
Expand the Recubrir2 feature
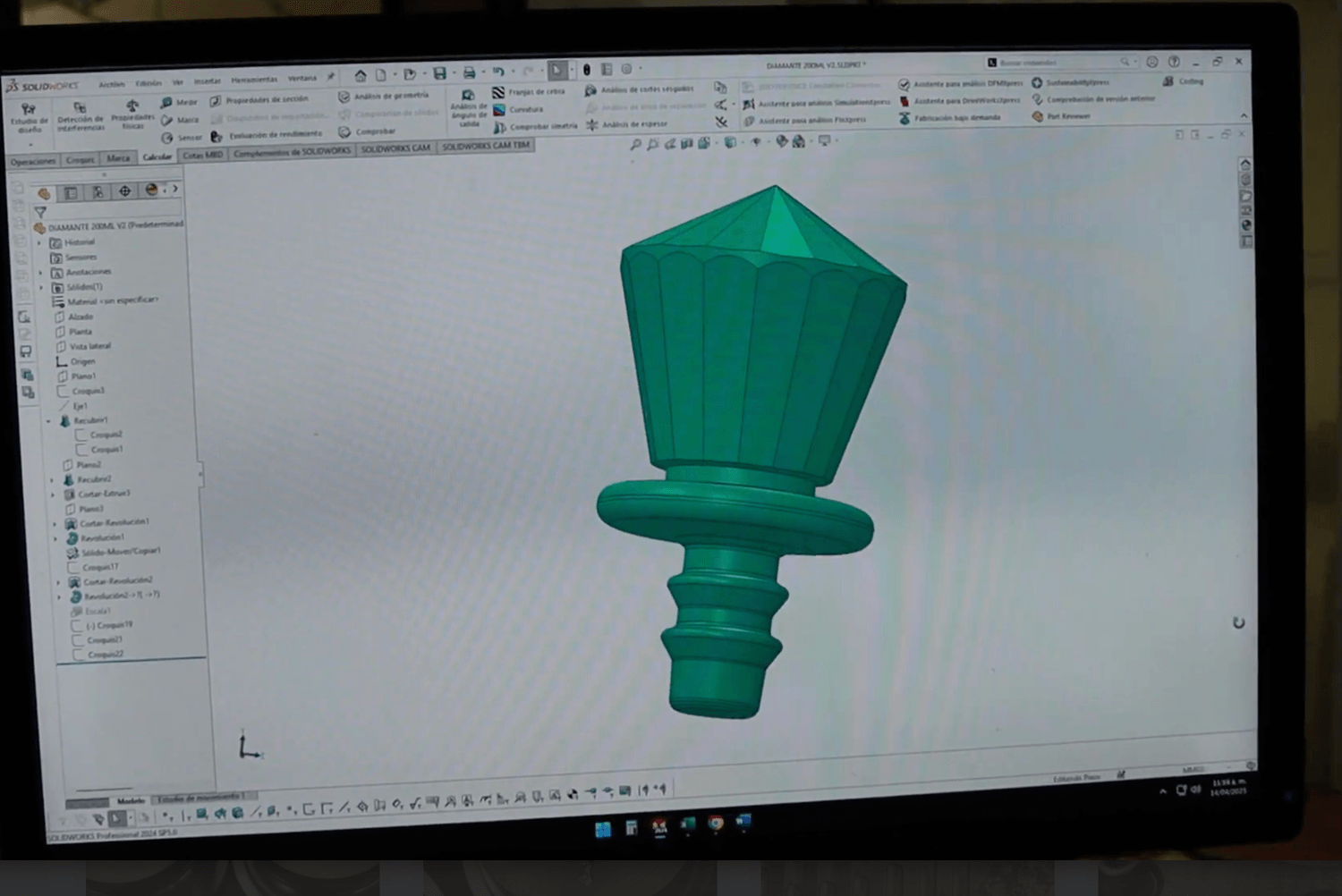click(52, 479)
